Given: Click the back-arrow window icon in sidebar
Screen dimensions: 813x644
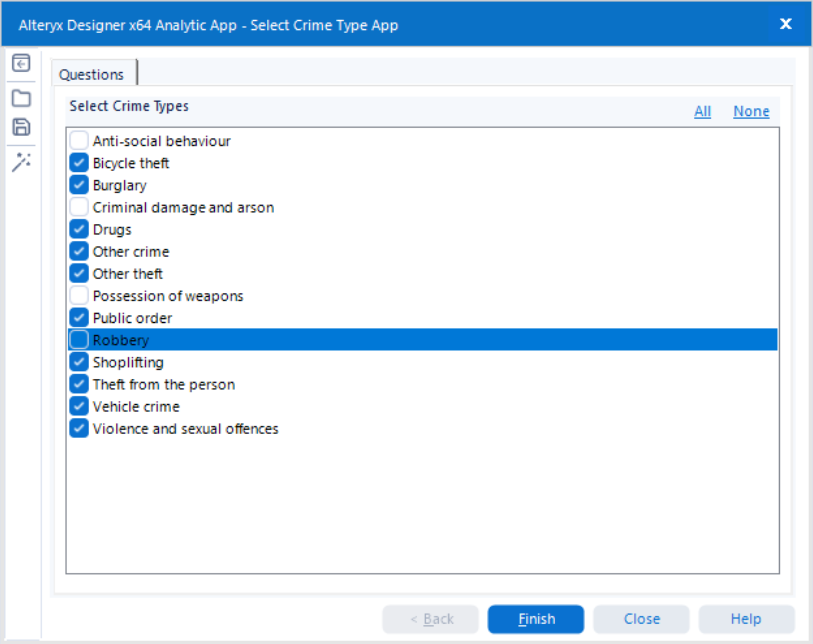Looking at the screenshot, I should click(x=21, y=63).
